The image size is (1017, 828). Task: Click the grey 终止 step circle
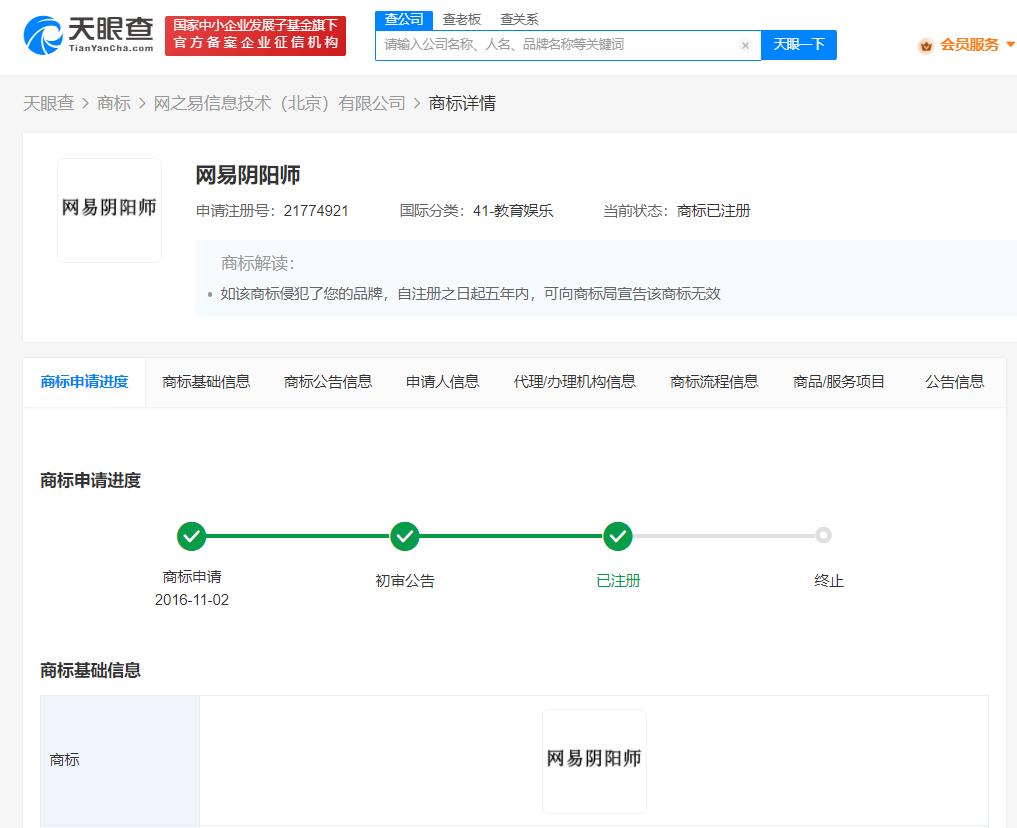tap(823, 535)
